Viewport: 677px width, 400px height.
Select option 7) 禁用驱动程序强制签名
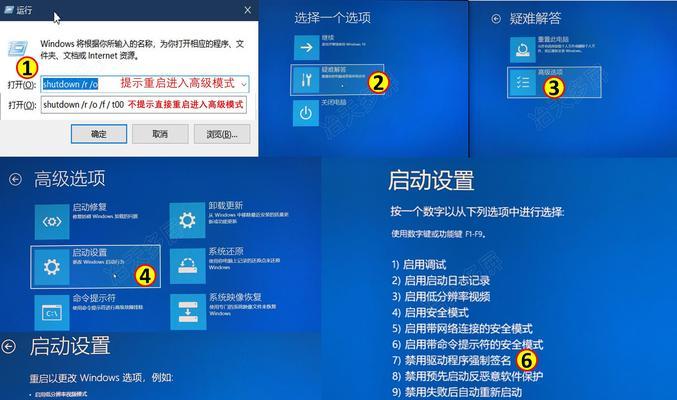tap(452, 360)
